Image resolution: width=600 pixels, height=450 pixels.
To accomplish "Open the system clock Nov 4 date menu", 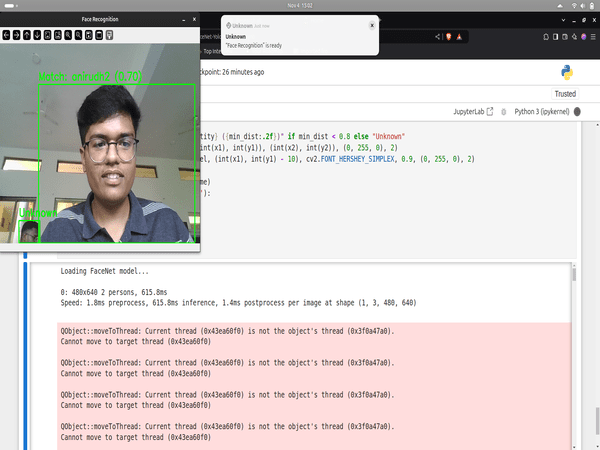I will pyautogui.click(x=300, y=5).
